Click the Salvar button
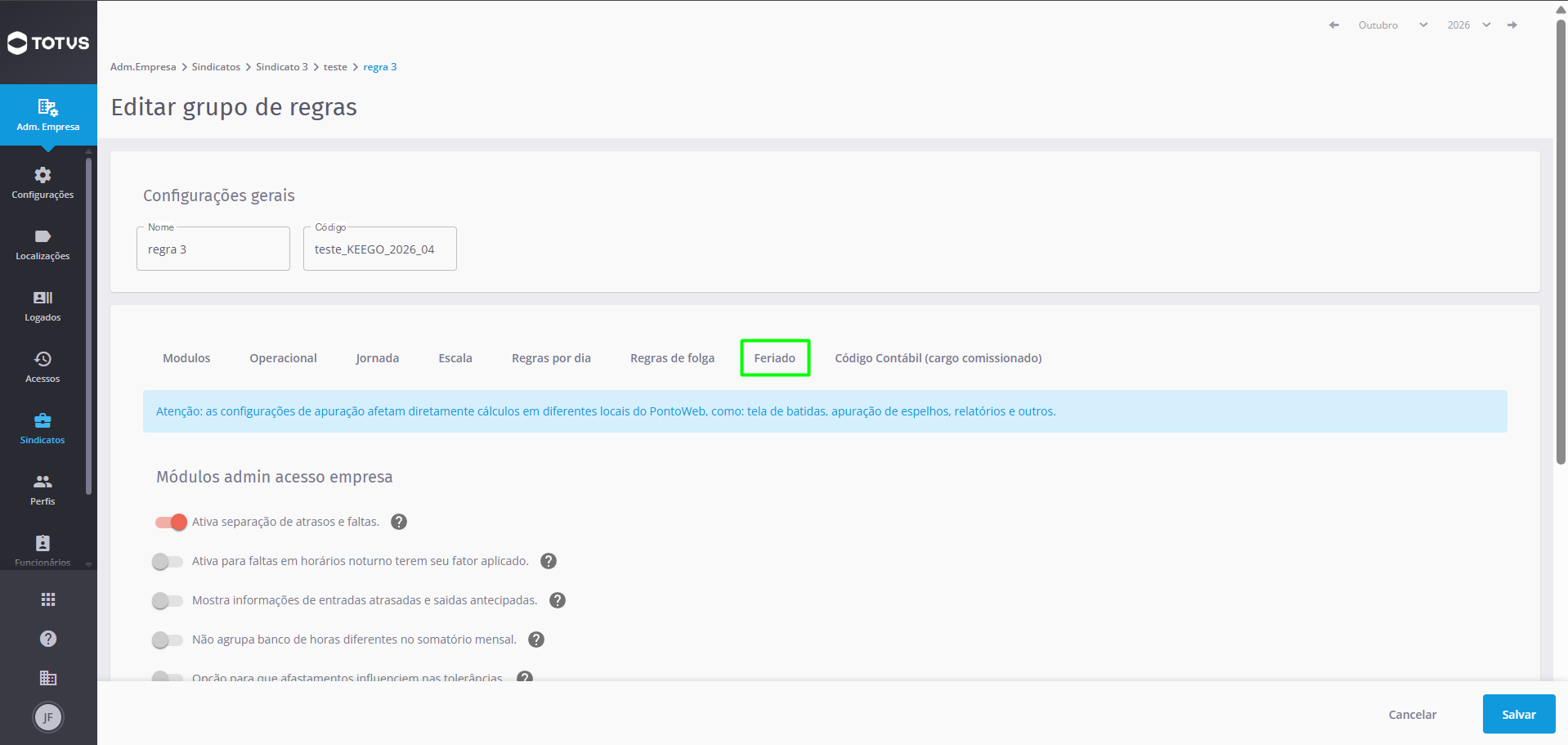 coord(1519,714)
